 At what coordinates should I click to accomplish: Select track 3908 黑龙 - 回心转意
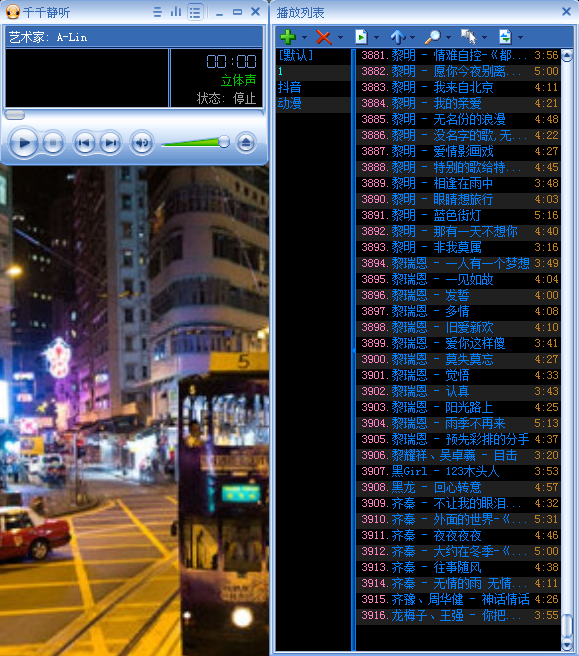pyautogui.click(x=459, y=487)
